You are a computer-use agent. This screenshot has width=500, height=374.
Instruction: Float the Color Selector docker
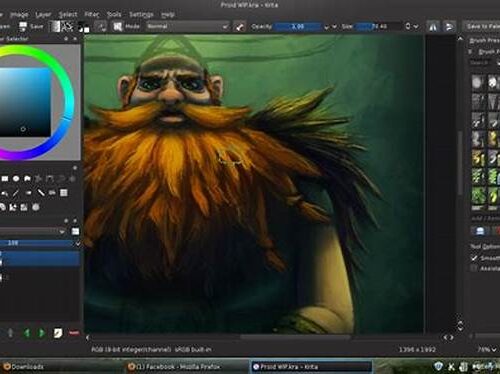point(66,39)
